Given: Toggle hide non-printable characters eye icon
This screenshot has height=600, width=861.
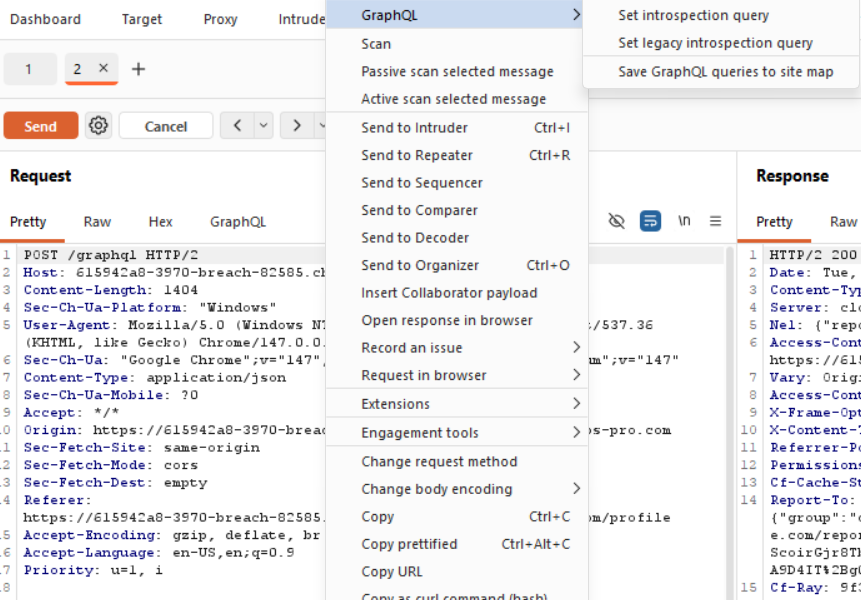Looking at the screenshot, I should 617,221.
